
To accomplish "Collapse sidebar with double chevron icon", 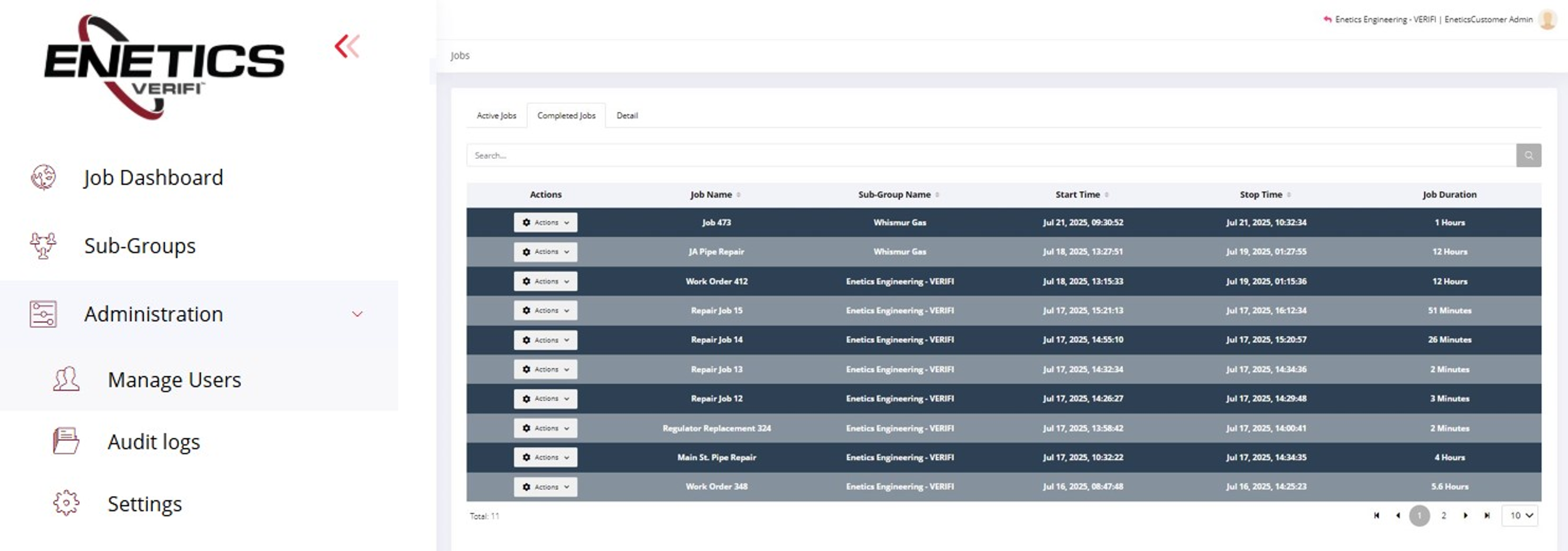I will pos(347,46).
